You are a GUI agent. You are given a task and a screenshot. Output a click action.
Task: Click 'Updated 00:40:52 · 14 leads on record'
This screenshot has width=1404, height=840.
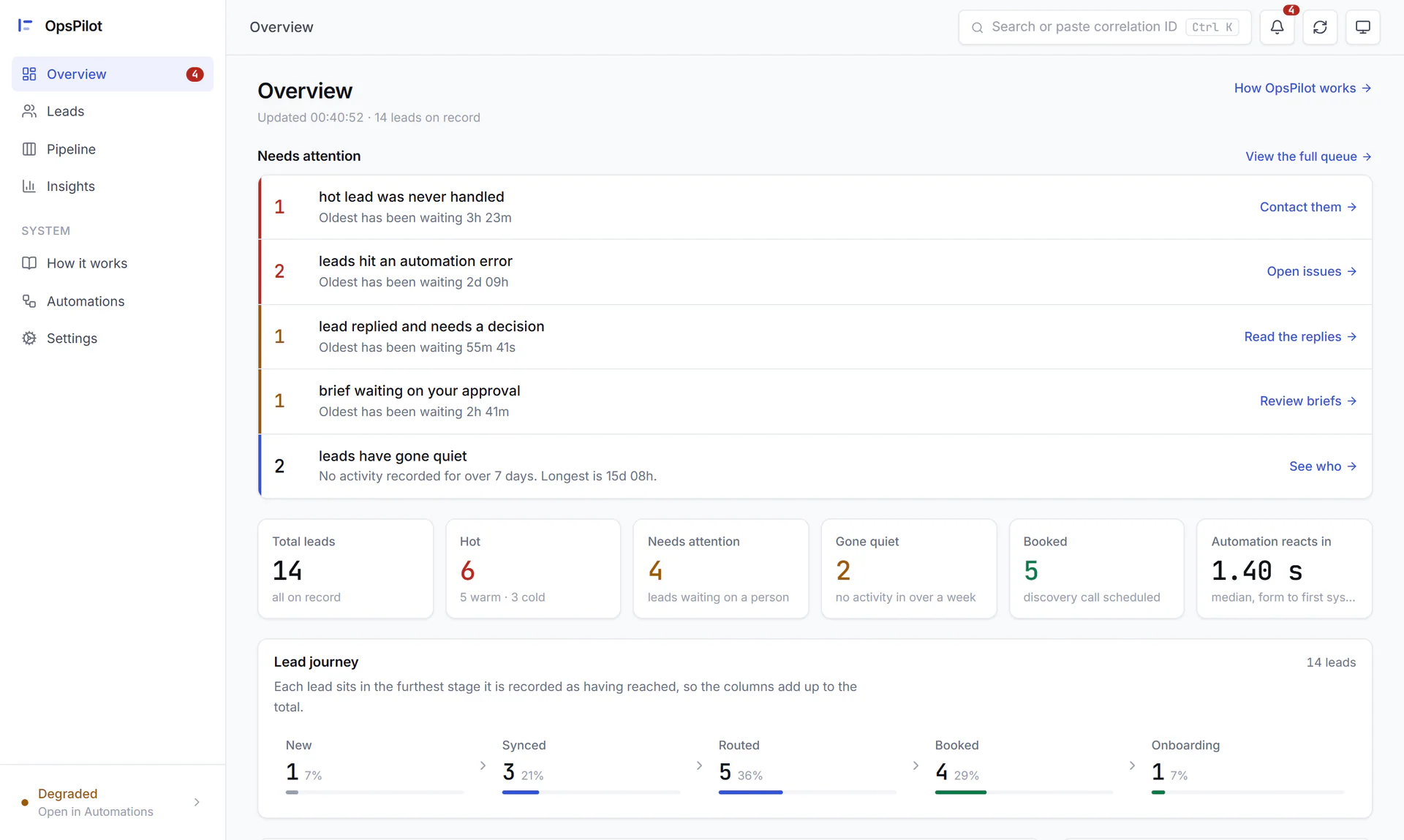coord(369,118)
